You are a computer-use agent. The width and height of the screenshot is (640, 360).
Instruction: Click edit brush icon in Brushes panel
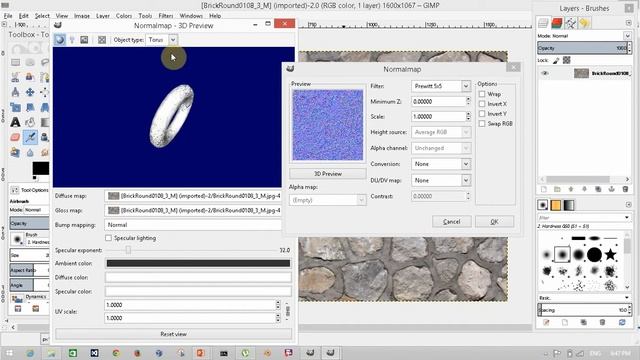546,322
